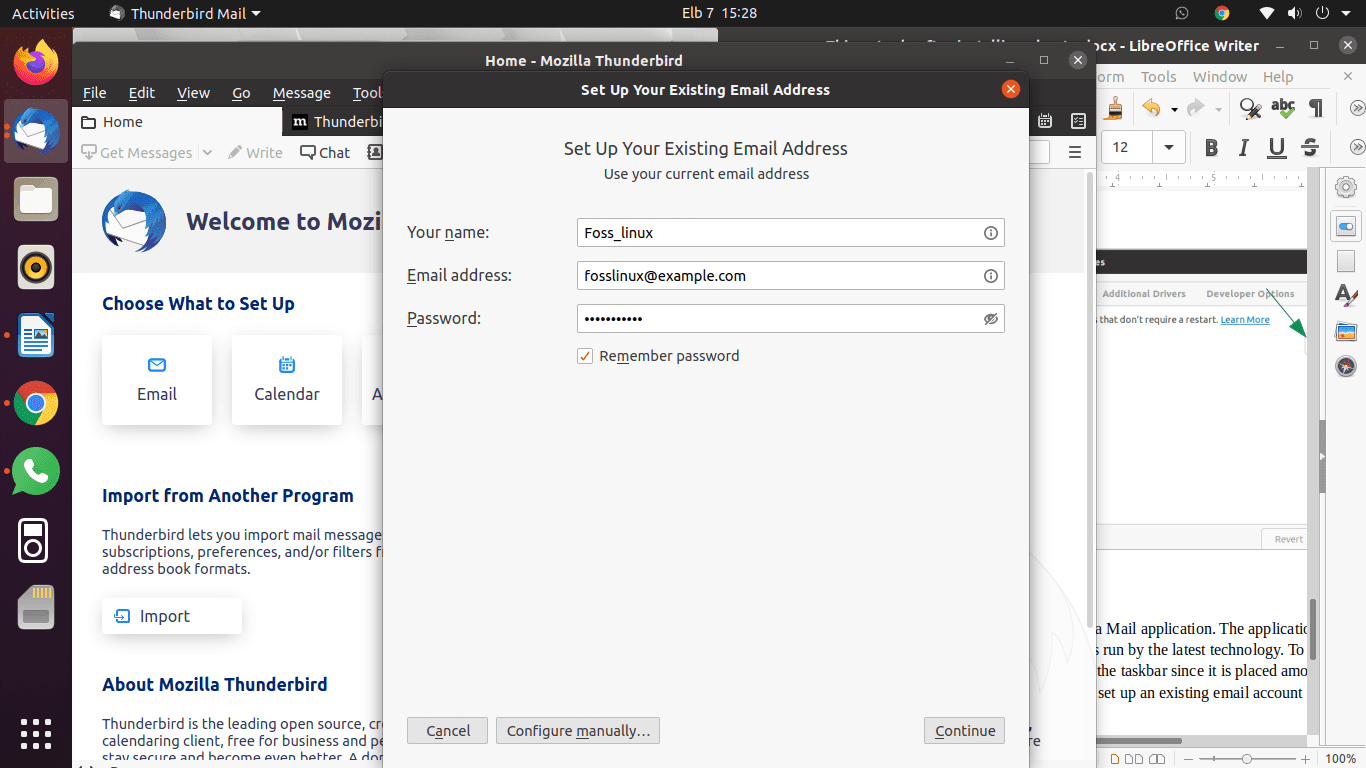
Task: Click Writer document vertical scrollbar thumb
Action: pos(1313,628)
